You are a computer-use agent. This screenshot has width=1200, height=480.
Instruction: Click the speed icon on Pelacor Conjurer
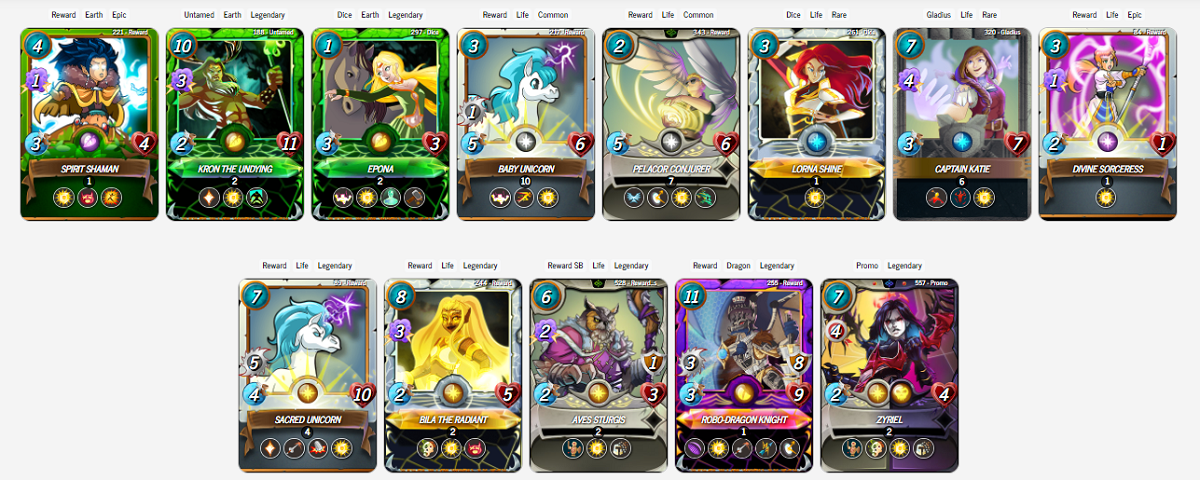click(x=619, y=142)
